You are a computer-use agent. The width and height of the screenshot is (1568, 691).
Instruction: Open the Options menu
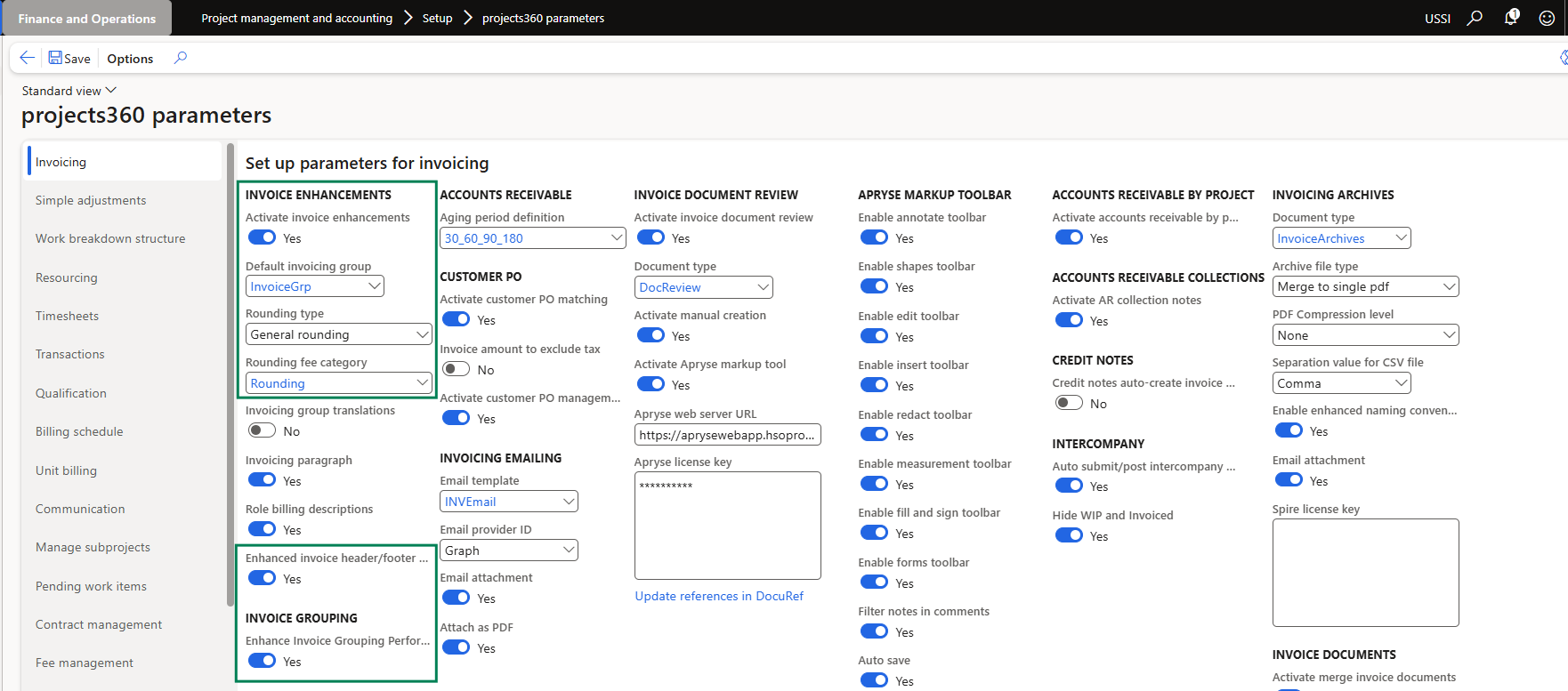(x=130, y=59)
